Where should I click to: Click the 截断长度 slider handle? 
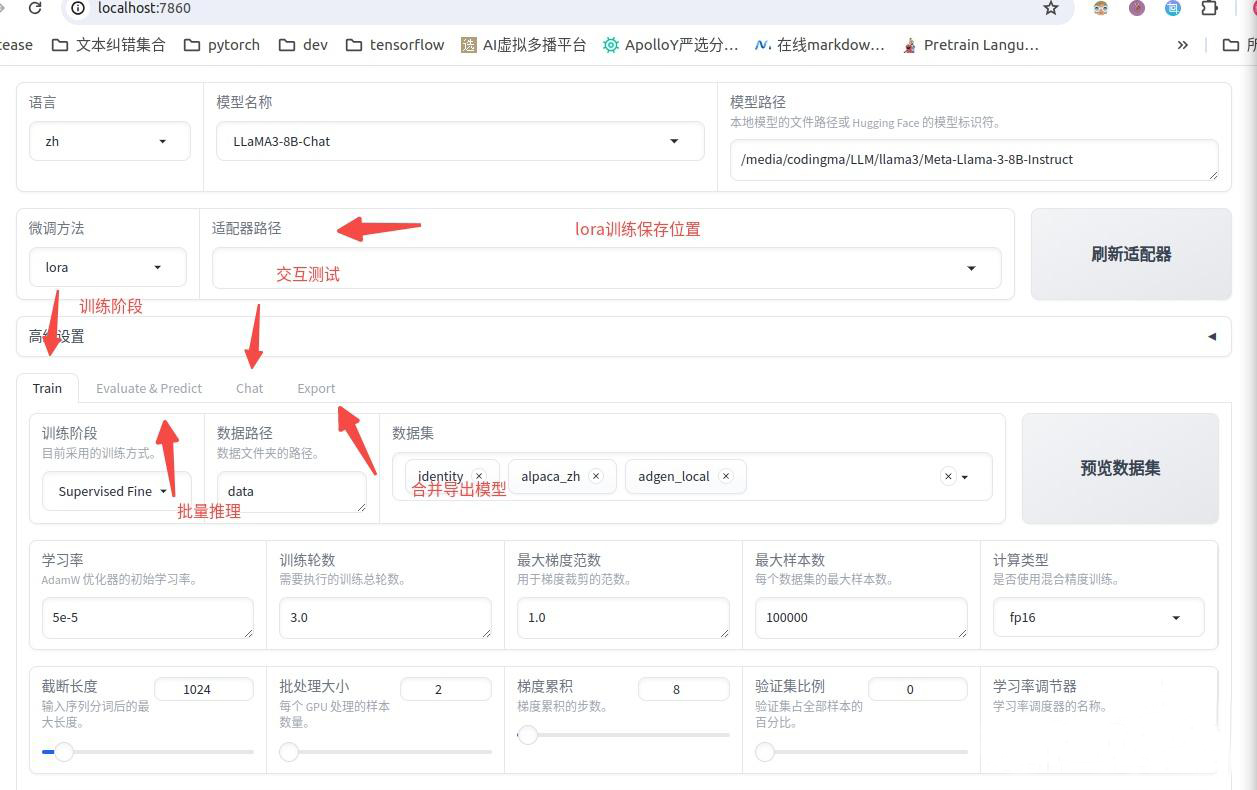click(64, 752)
